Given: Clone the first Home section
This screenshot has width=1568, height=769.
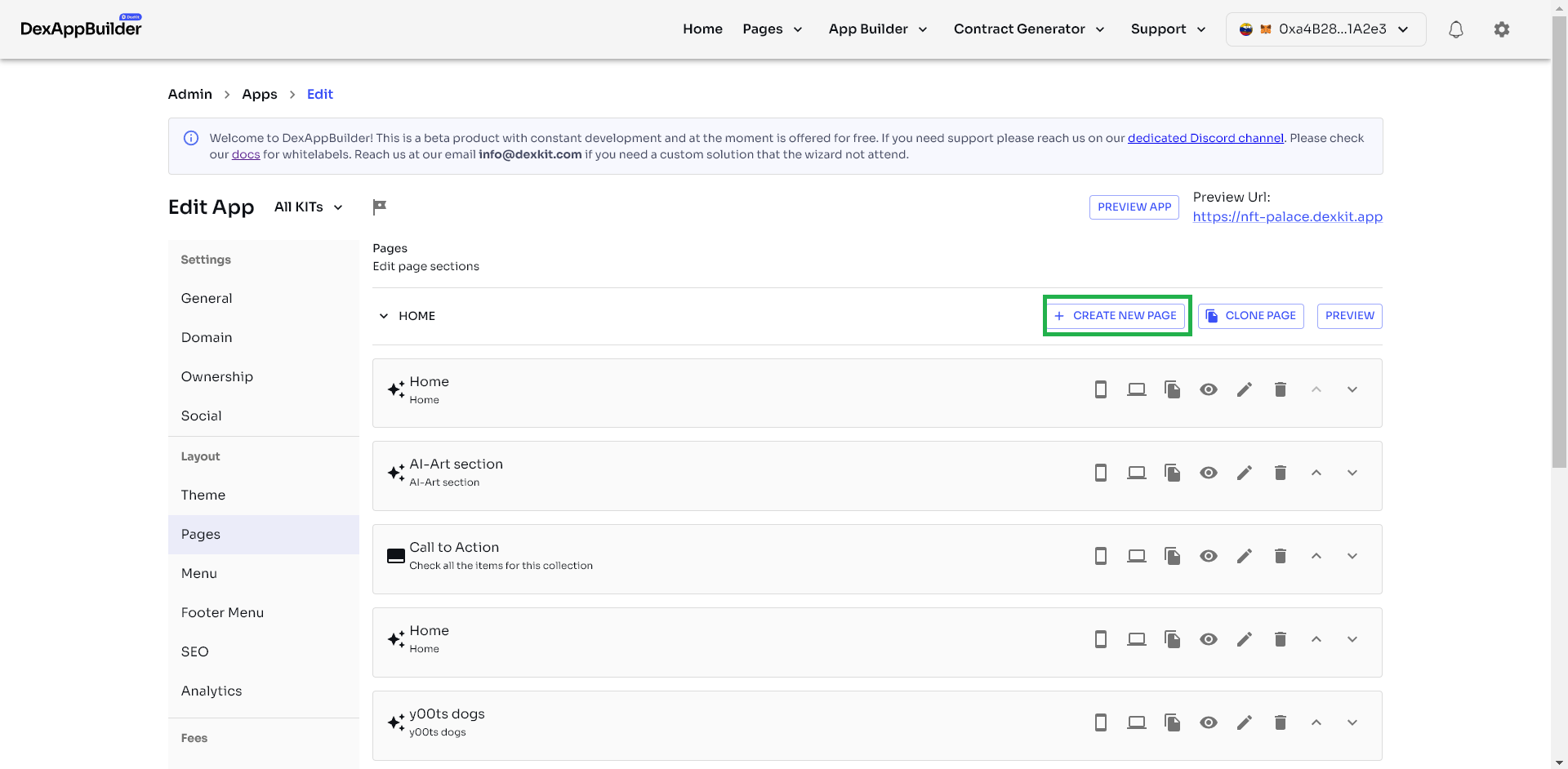Looking at the screenshot, I should [1172, 389].
